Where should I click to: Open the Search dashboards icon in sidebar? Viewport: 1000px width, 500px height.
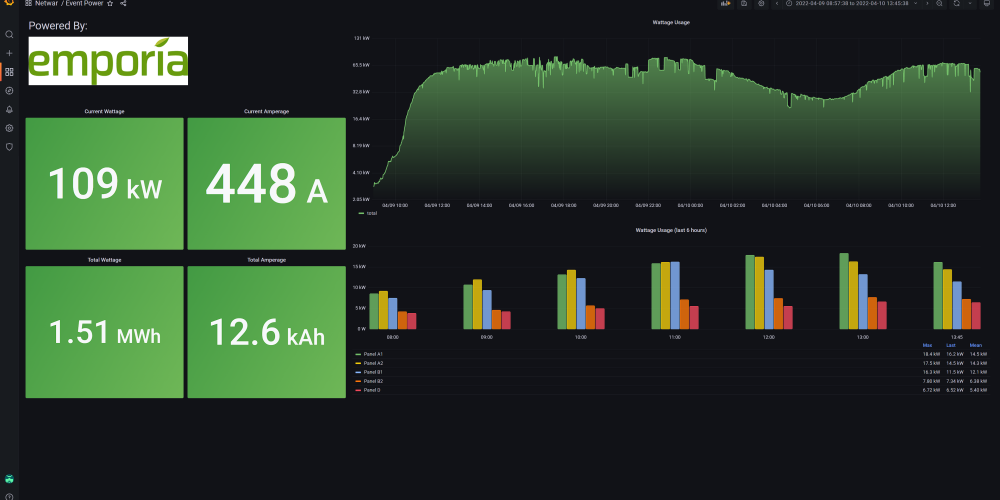click(9, 34)
